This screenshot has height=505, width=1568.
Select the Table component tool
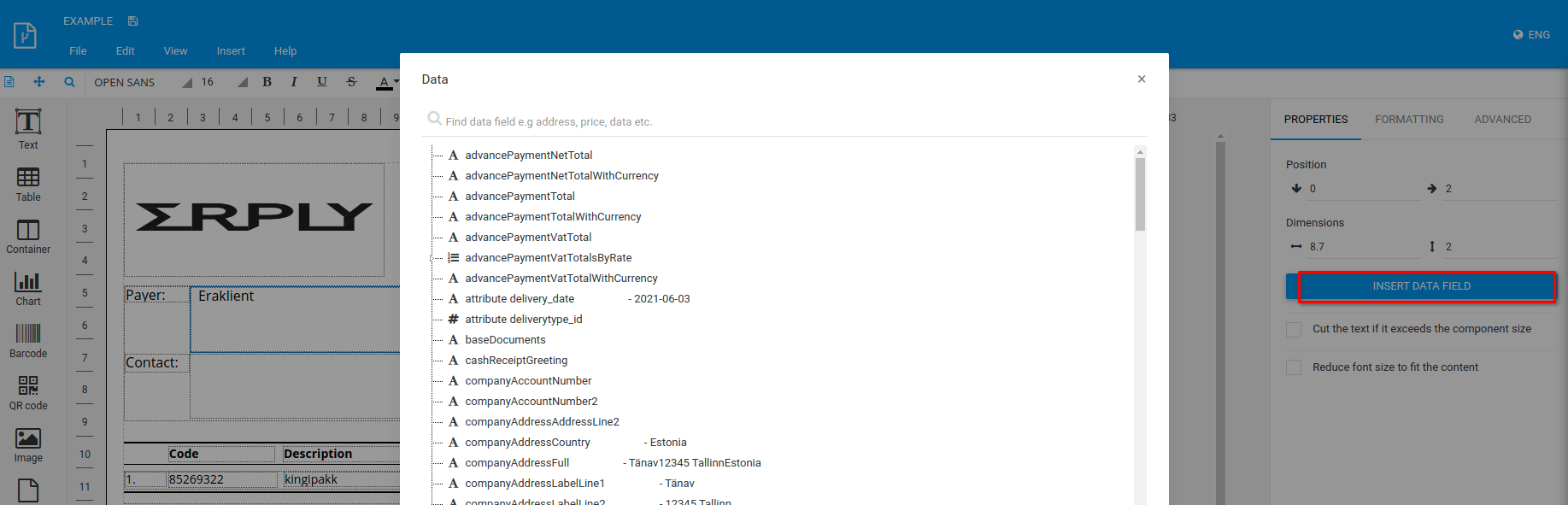point(28,184)
